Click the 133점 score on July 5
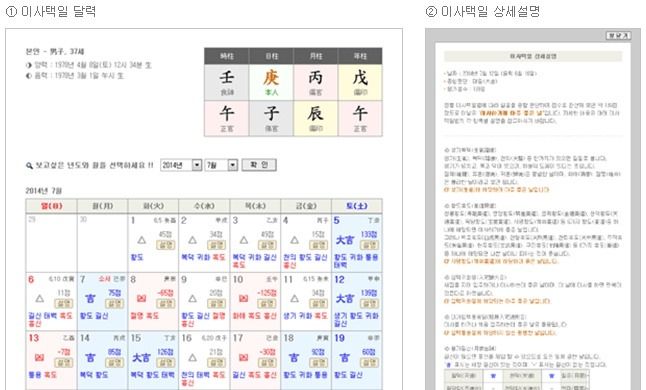The image size is (646, 390). point(369,234)
